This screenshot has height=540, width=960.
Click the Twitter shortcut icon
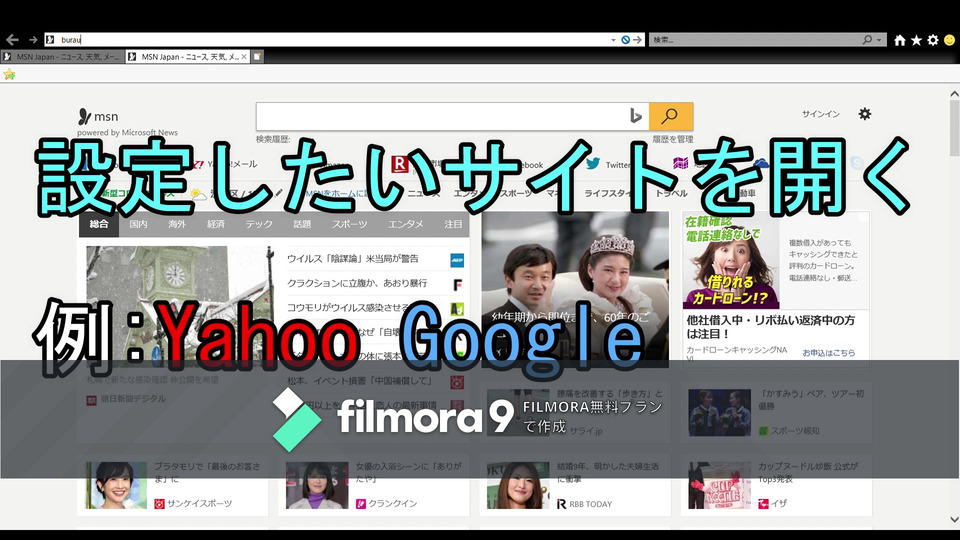(593, 163)
